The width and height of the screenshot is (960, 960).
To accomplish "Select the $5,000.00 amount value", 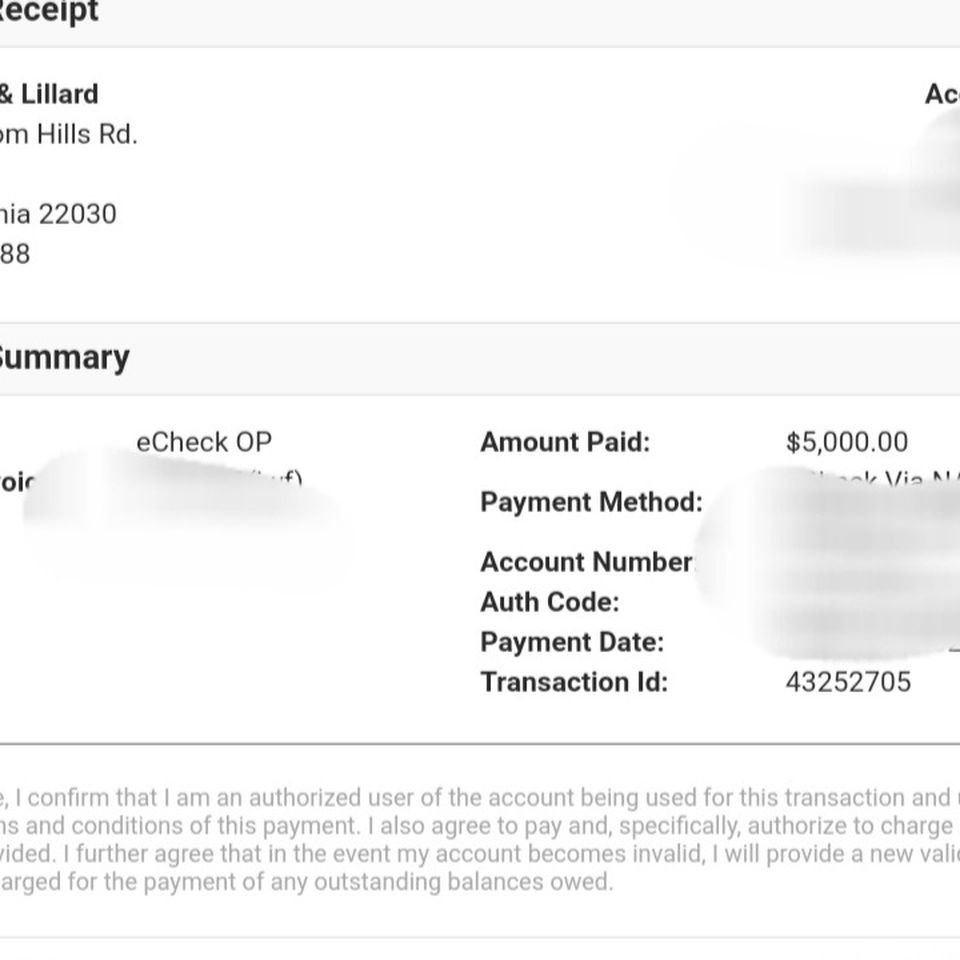I will 847,442.
